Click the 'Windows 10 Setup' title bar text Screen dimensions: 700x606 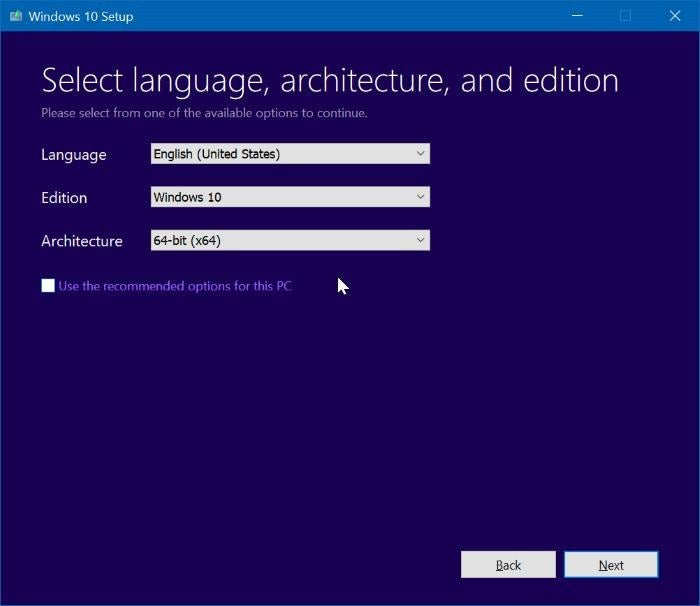click(x=80, y=16)
